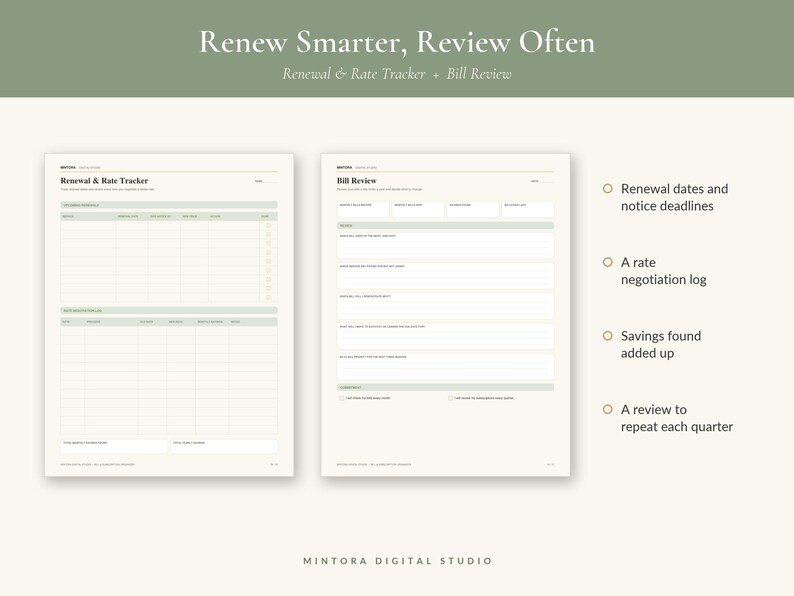Click the bullet circle beside "Renewal dates and notice deadlines"
The image size is (794, 596).
(608, 188)
